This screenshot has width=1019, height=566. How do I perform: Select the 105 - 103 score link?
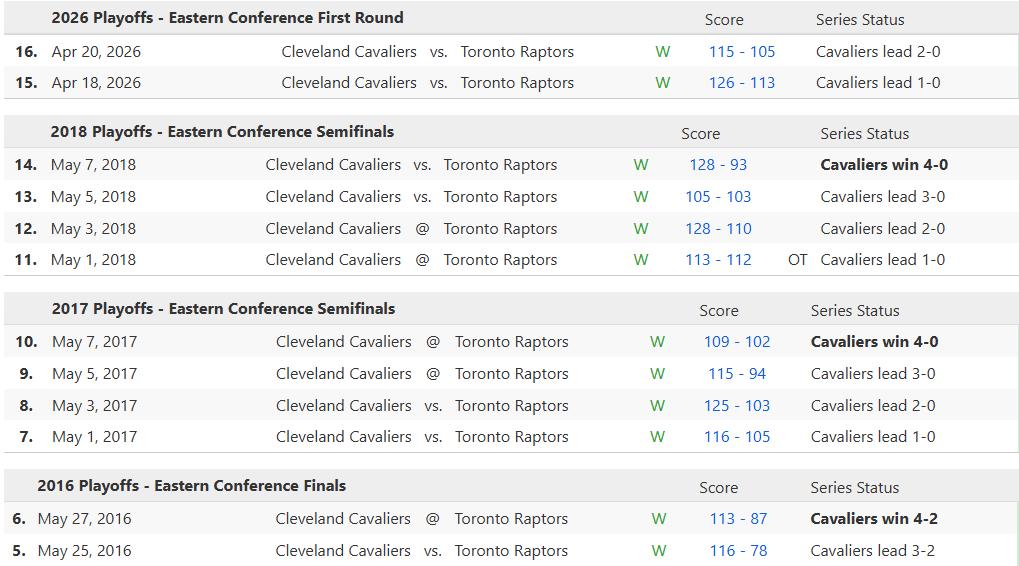(718, 197)
